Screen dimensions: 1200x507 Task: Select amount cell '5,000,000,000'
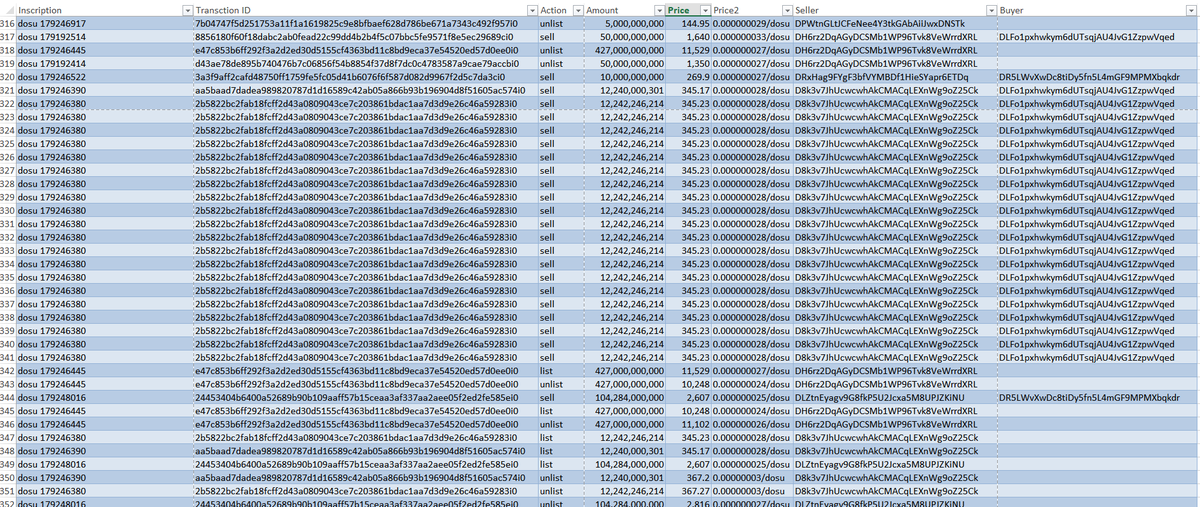click(x=624, y=22)
